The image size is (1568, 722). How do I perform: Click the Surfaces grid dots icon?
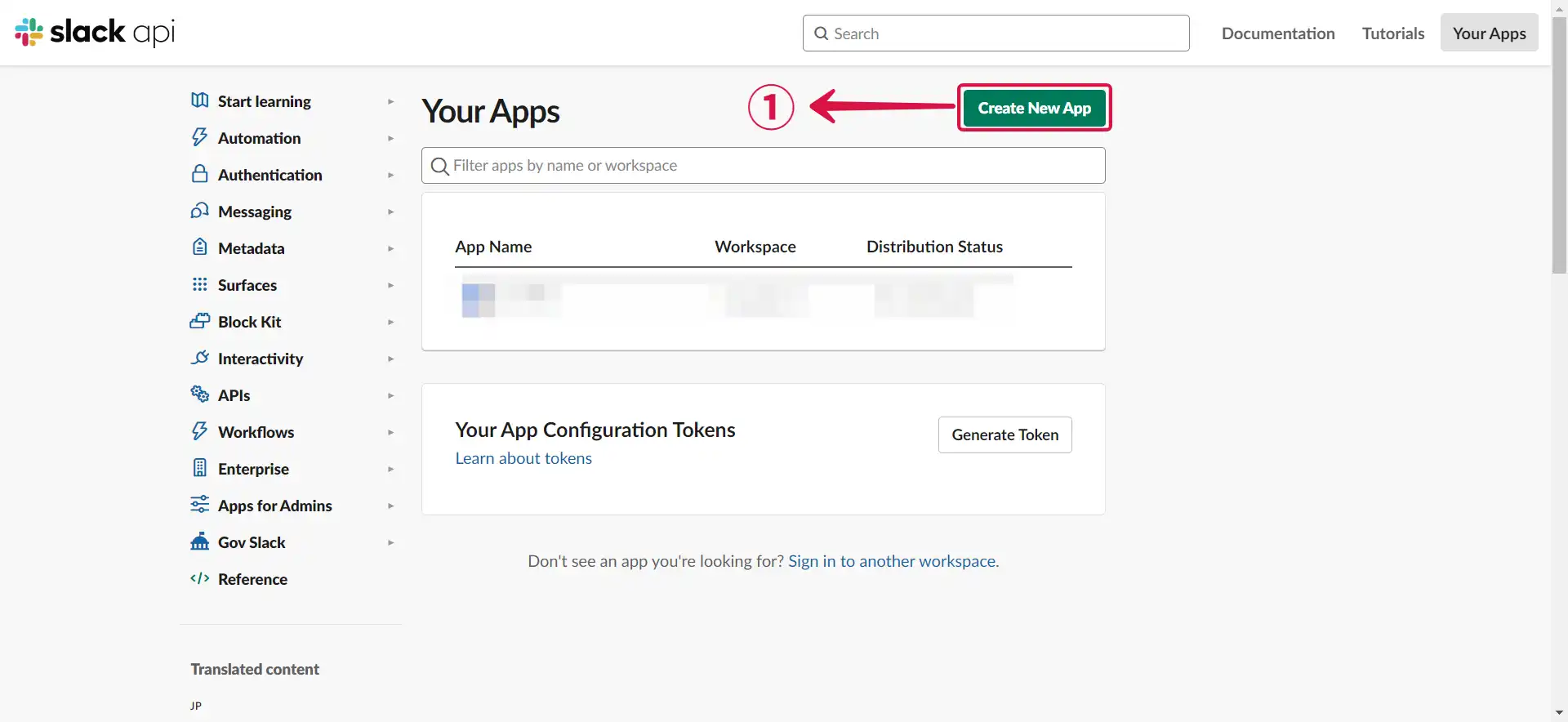point(199,284)
